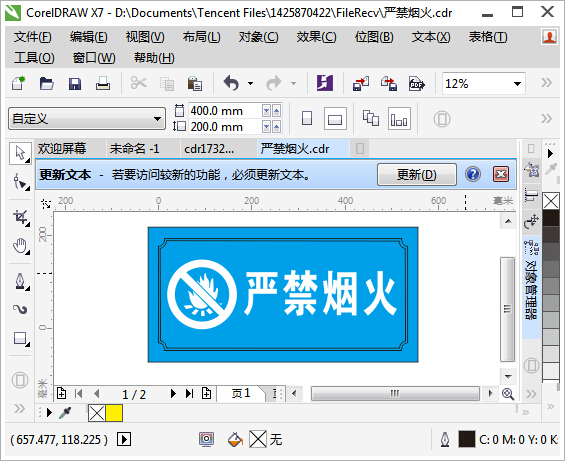Pick yellow swatch in document palette
Viewport: 565px width, 461px height.
(x=114, y=413)
